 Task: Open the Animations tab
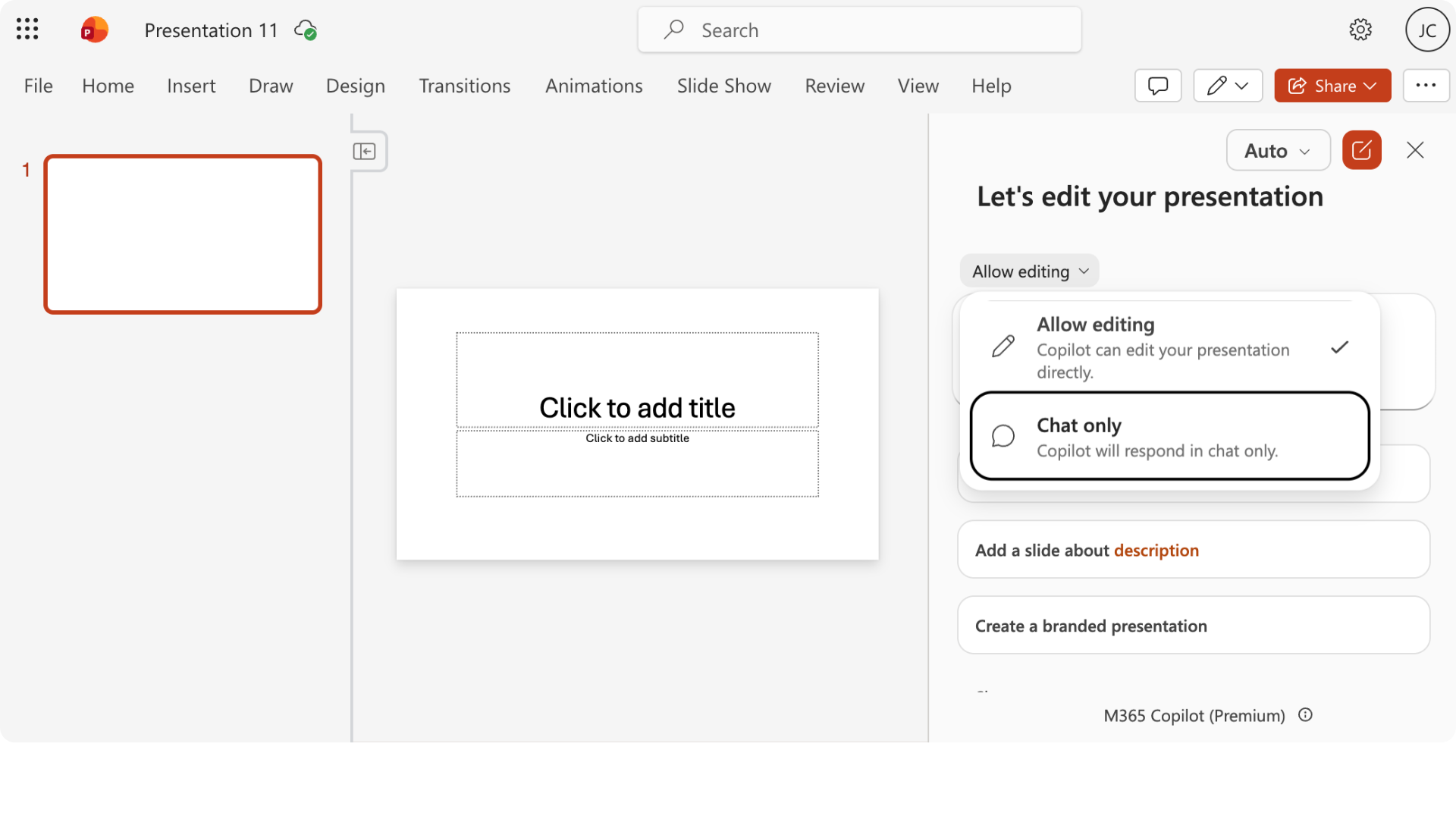pos(594,86)
